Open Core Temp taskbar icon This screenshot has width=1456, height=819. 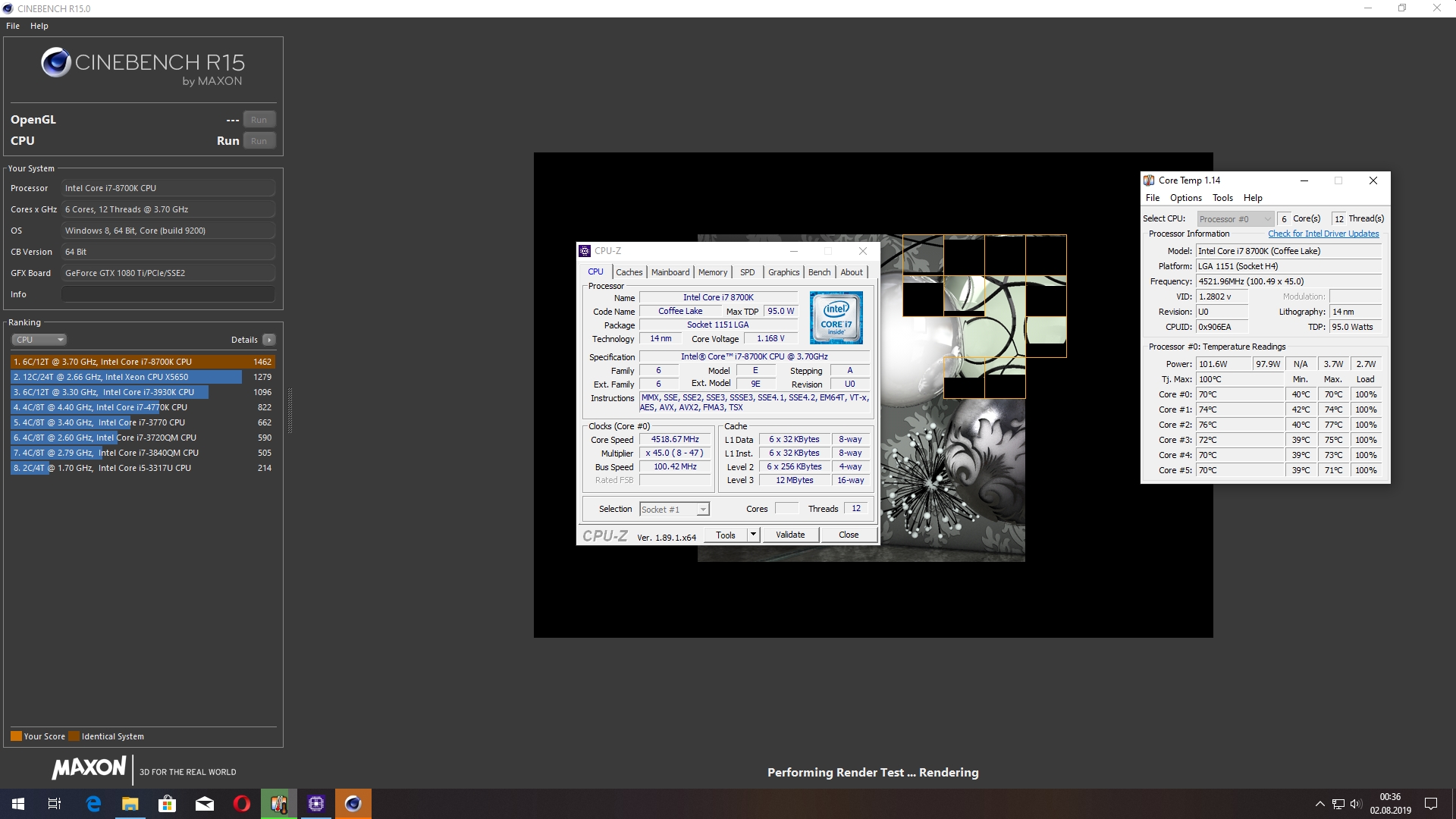279,804
